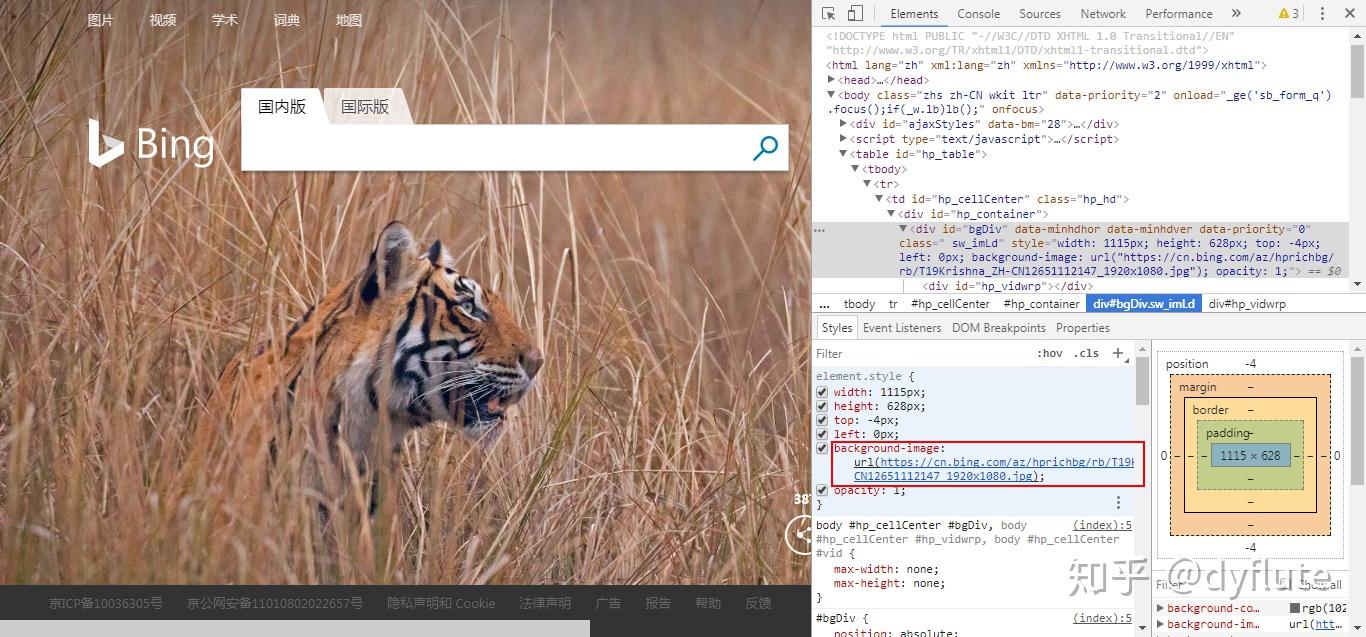Switch to 国际版 search tab
1366x637 pixels.
click(365, 106)
